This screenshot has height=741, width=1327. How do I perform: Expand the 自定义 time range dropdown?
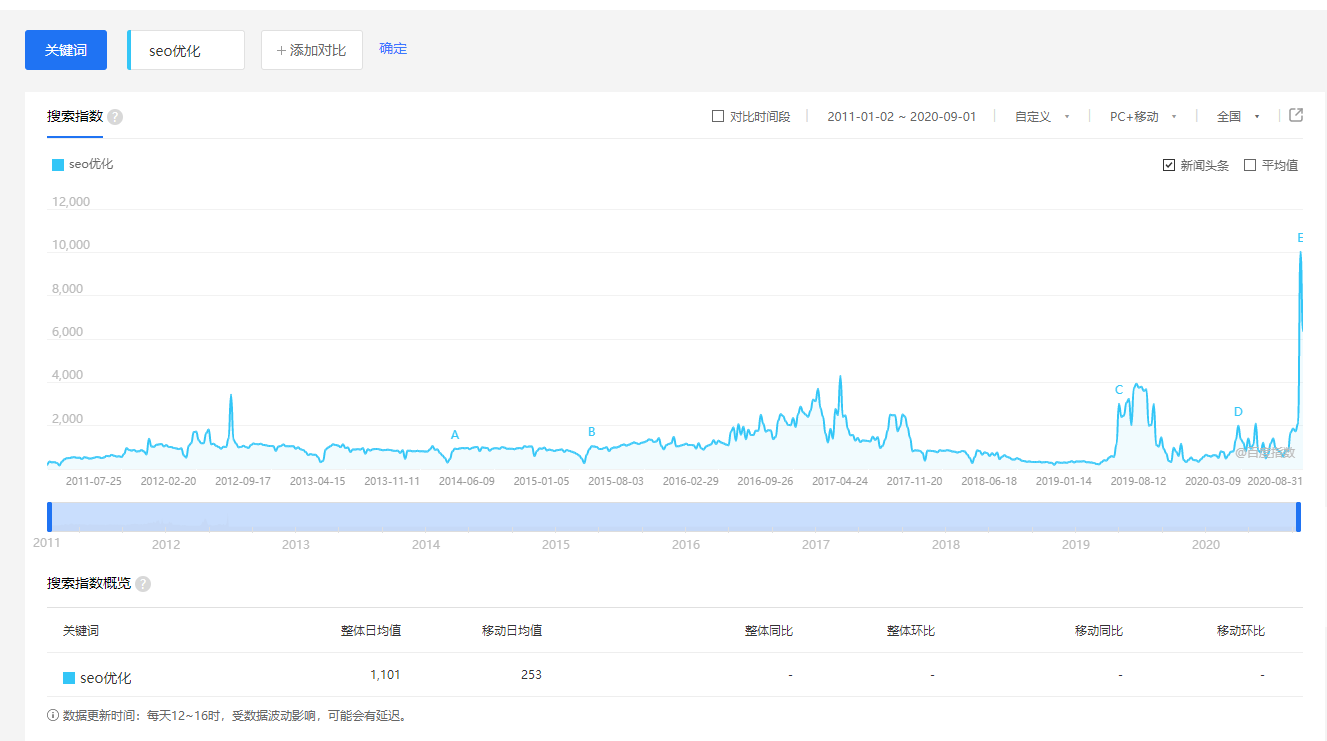1042,117
